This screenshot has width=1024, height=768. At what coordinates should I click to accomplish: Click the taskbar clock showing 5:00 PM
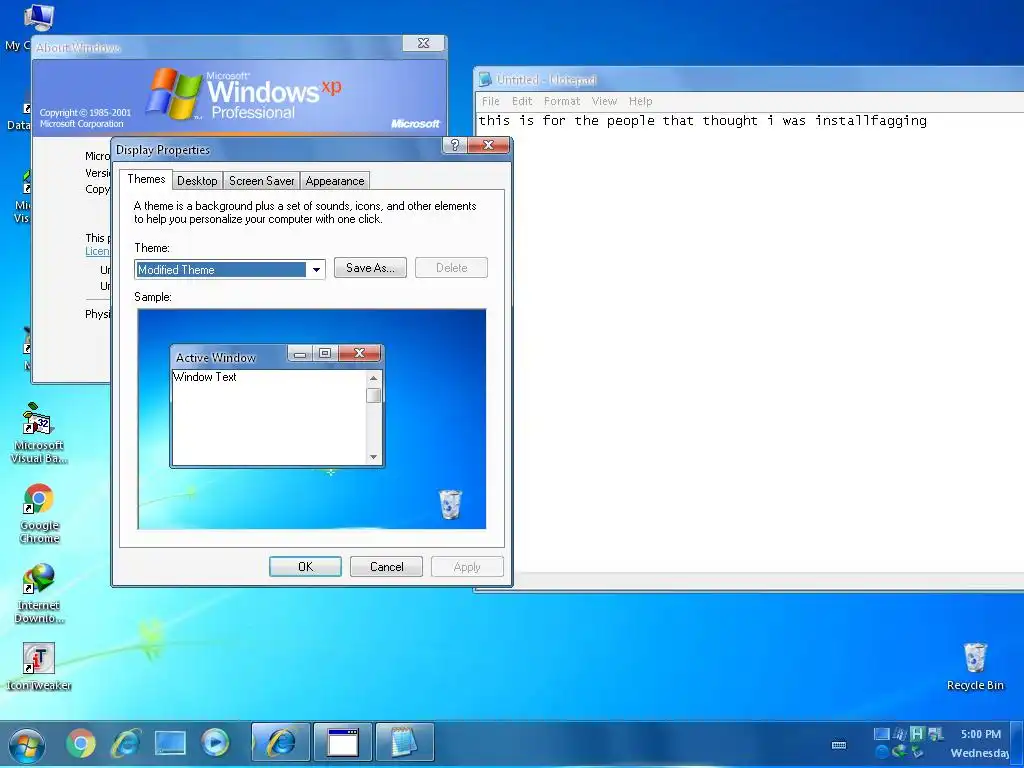(x=980, y=734)
